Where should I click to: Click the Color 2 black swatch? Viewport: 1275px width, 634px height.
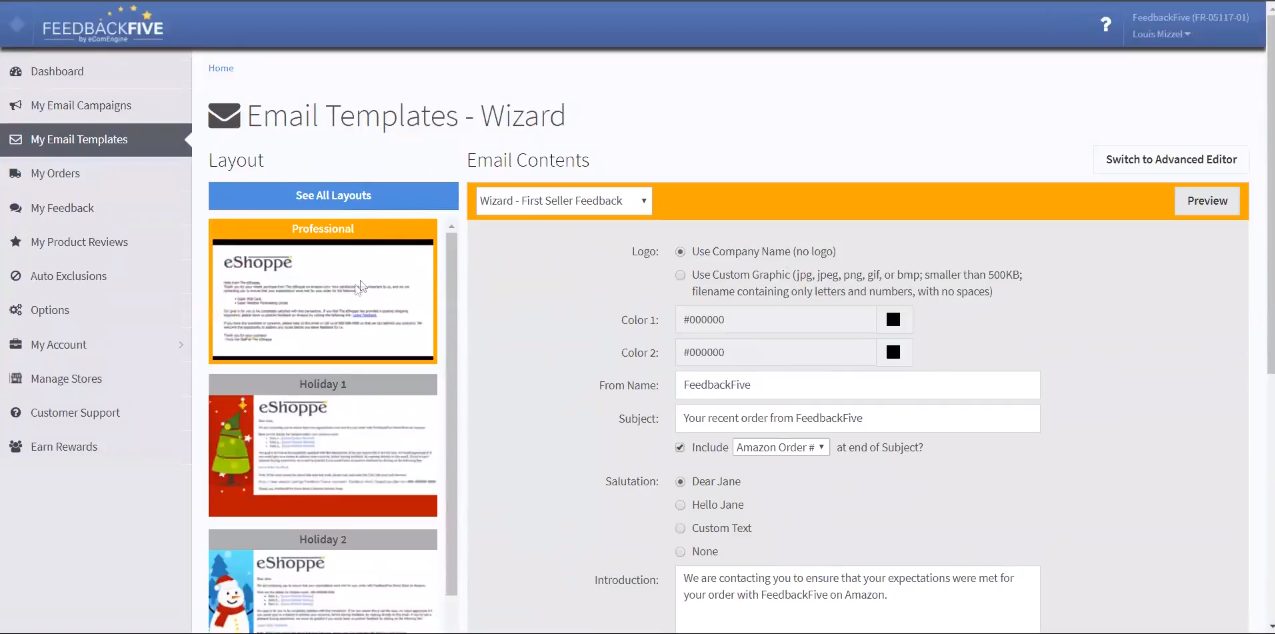coord(893,352)
